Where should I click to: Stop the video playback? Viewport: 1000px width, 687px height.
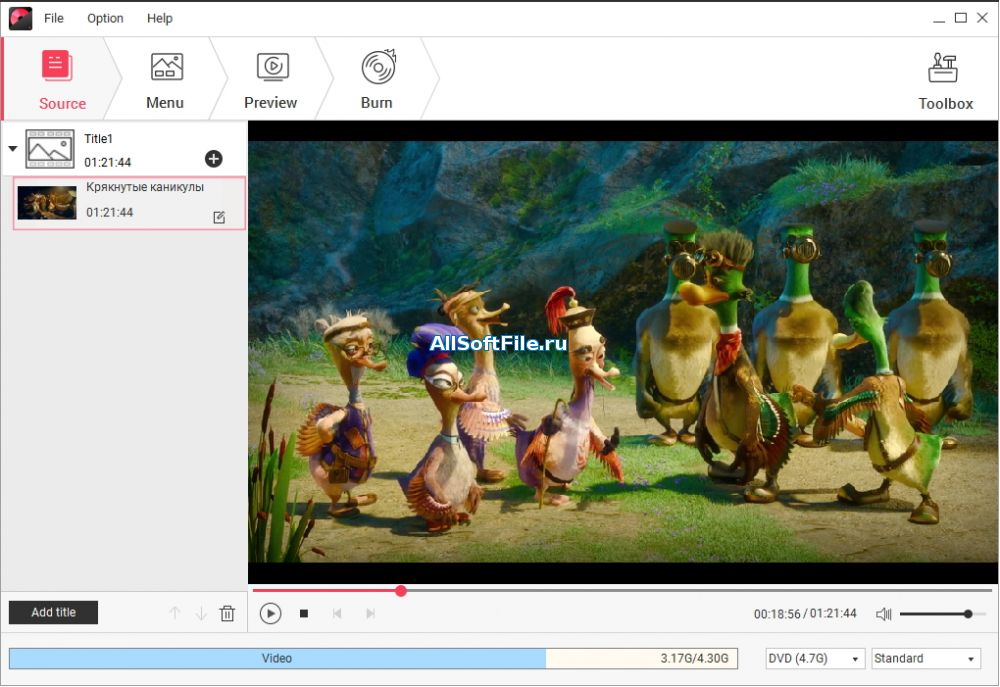click(x=304, y=614)
